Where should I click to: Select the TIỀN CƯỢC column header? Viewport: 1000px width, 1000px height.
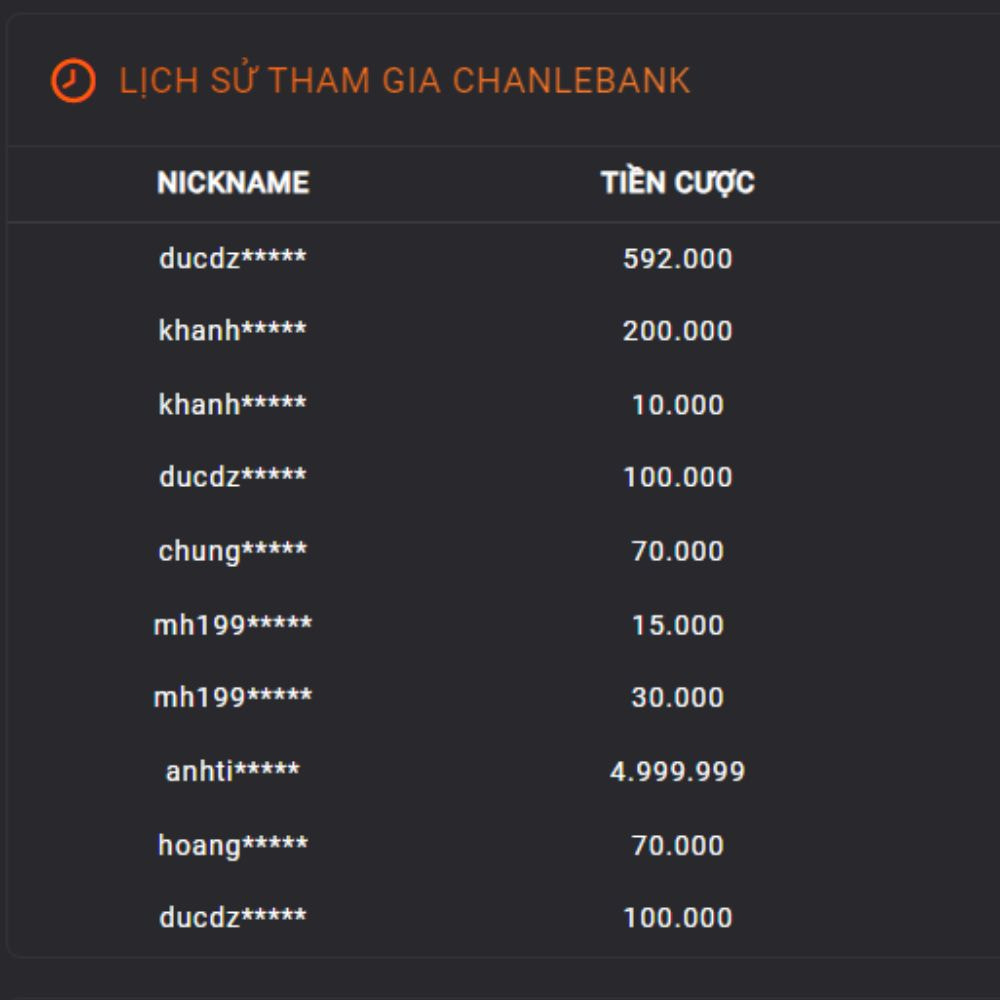(677, 183)
